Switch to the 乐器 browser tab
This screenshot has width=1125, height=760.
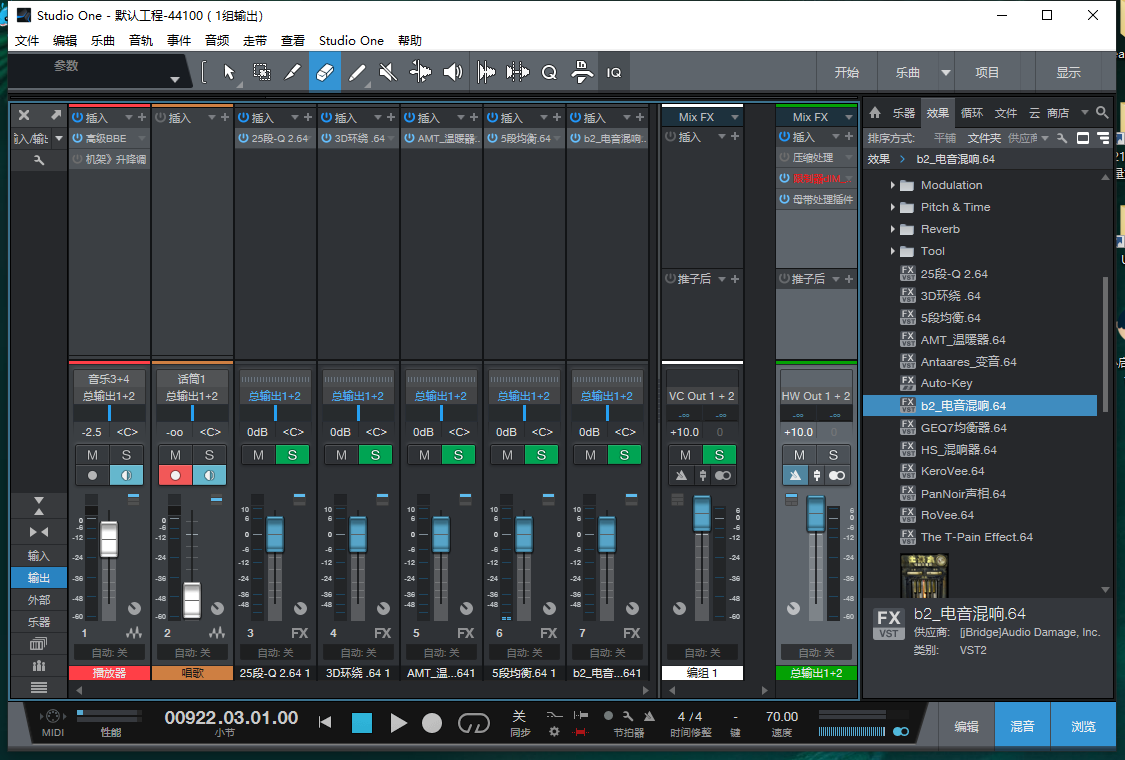[x=903, y=113]
